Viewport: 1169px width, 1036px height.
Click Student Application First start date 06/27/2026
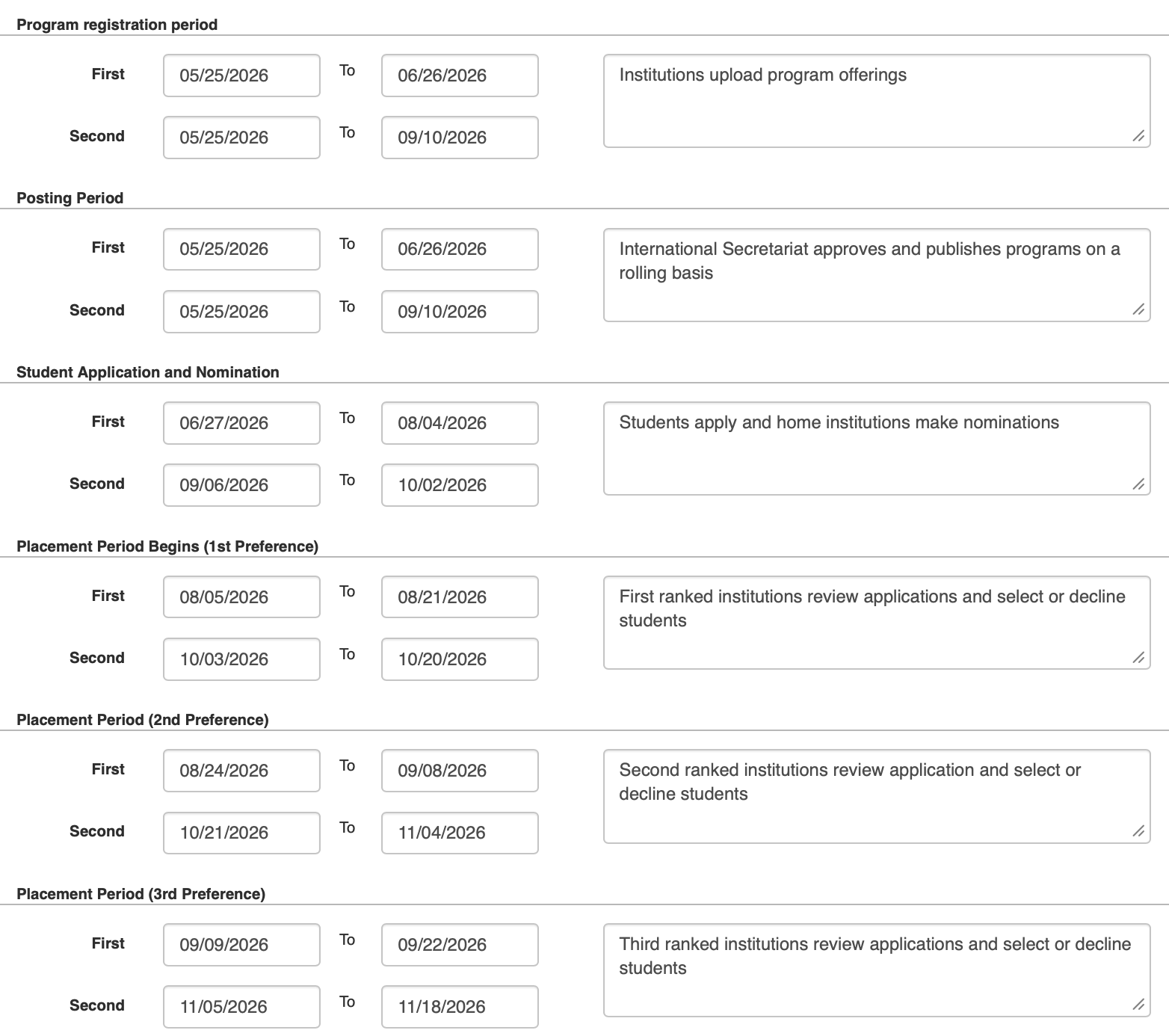coord(241,423)
